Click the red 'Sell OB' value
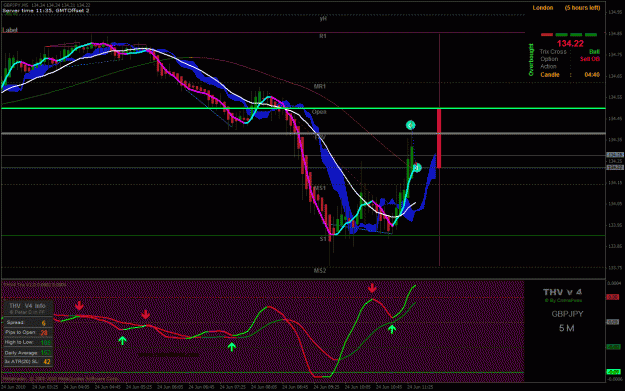The height and width of the screenshot is (391, 625). pos(590,59)
